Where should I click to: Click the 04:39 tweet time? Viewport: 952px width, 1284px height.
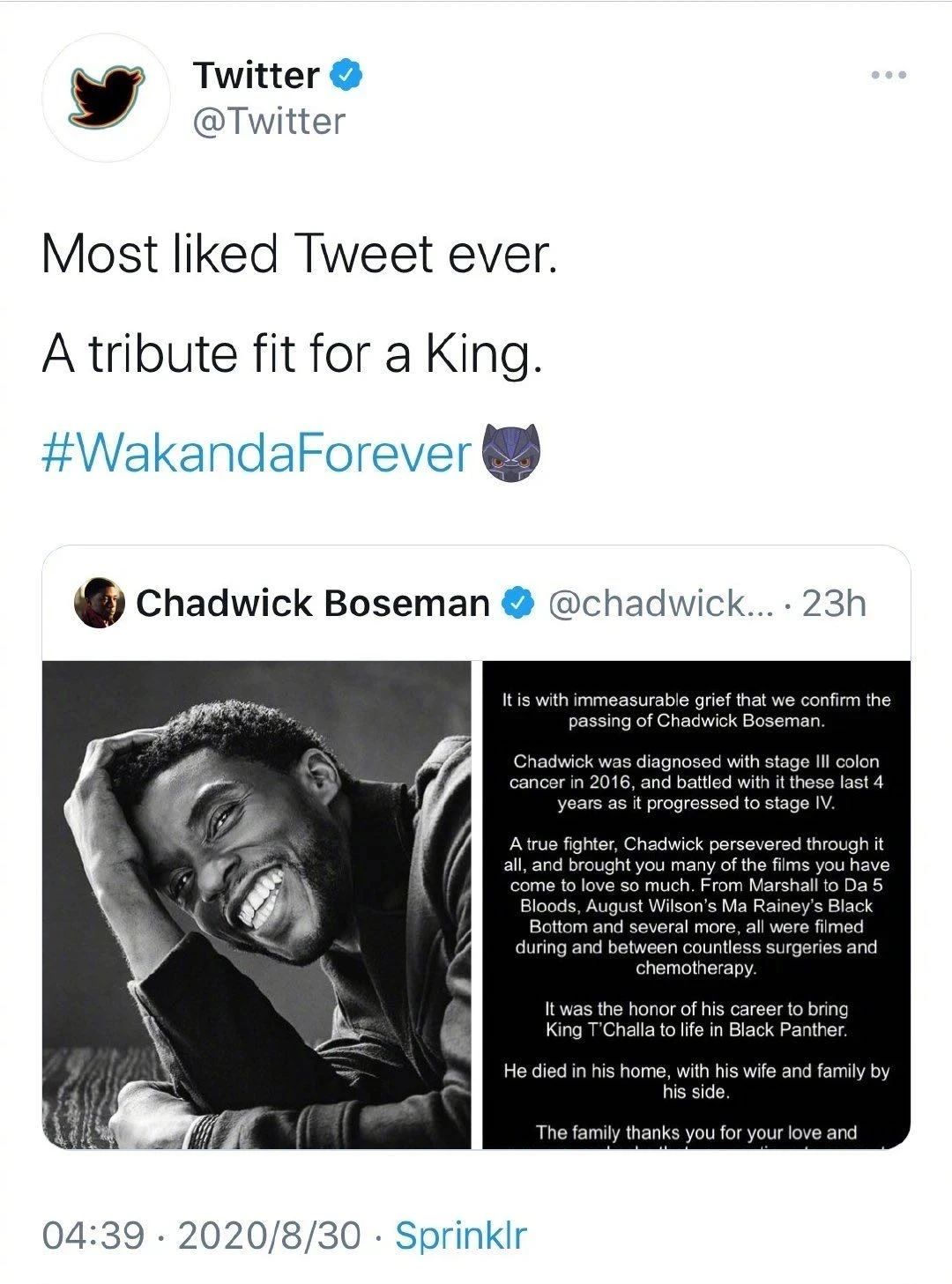pos(93,1235)
